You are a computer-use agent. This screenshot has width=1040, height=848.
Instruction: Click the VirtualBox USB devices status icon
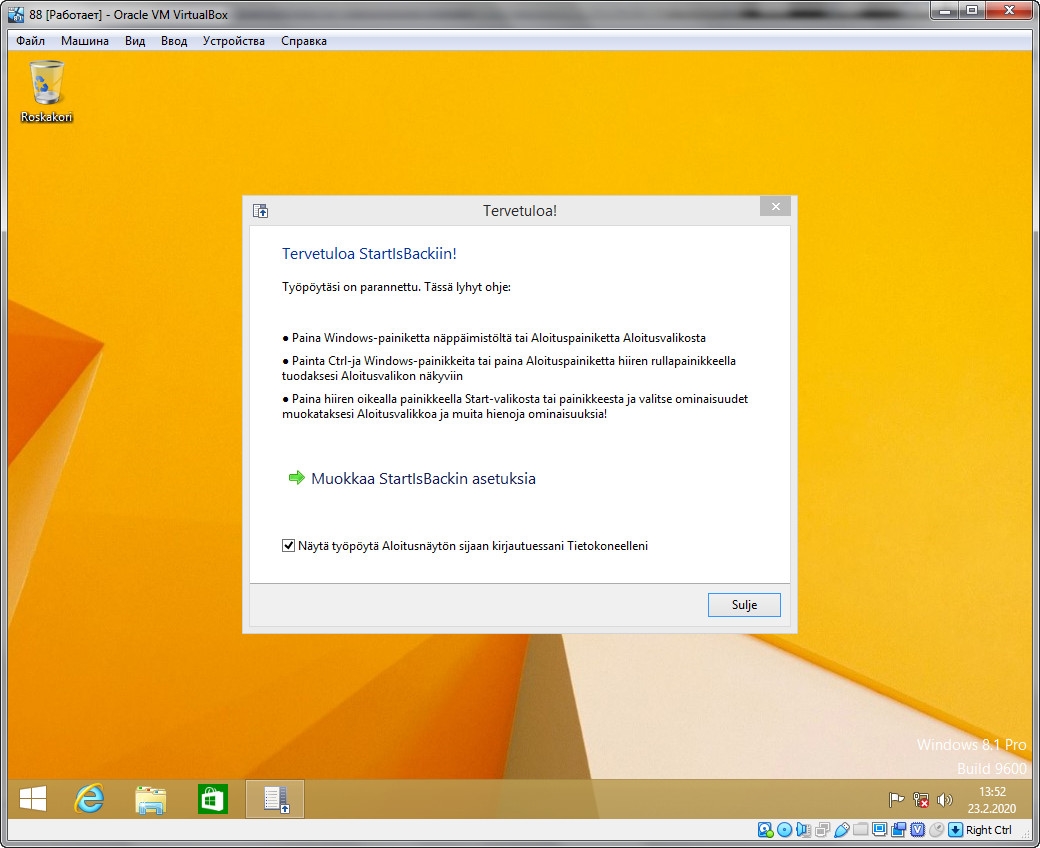[x=841, y=830]
